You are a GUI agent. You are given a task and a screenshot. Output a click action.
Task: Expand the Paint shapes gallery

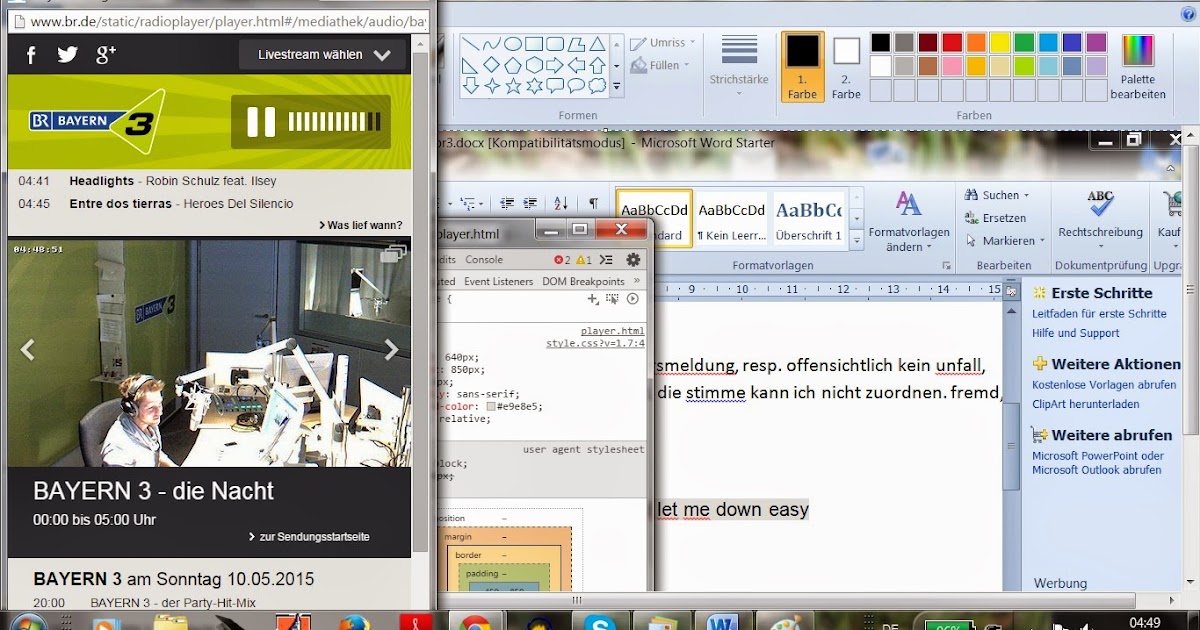617,87
